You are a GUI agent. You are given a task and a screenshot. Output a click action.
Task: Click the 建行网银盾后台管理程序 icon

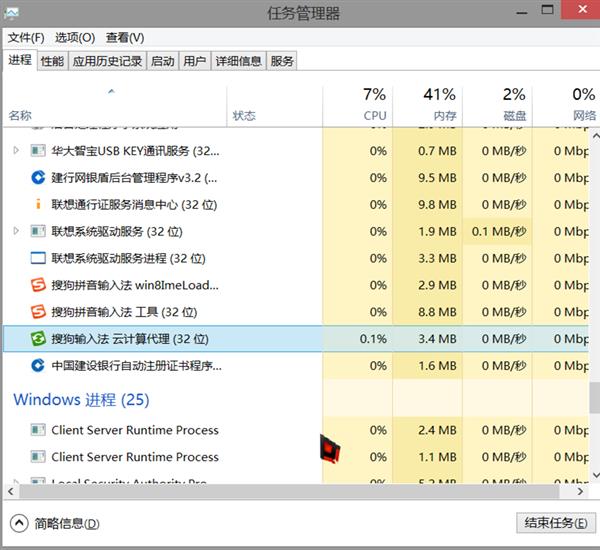click(x=38, y=178)
